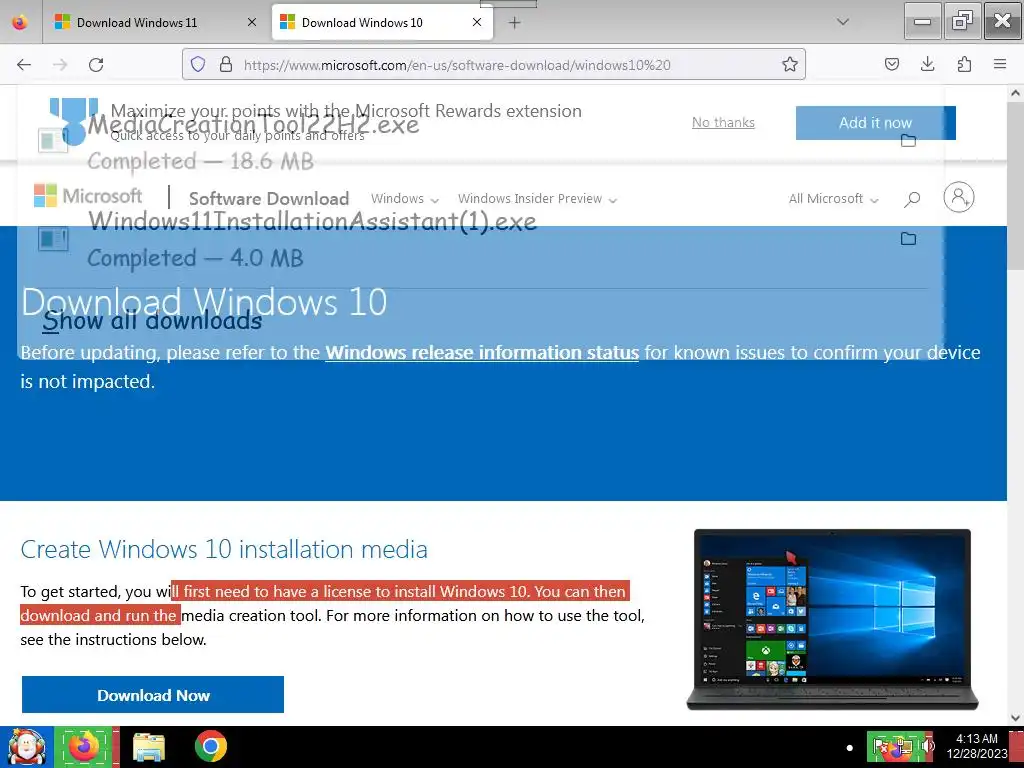This screenshot has width=1024, height=768.
Task: Close the Download Windows 11 tab
Action: tap(252, 22)
